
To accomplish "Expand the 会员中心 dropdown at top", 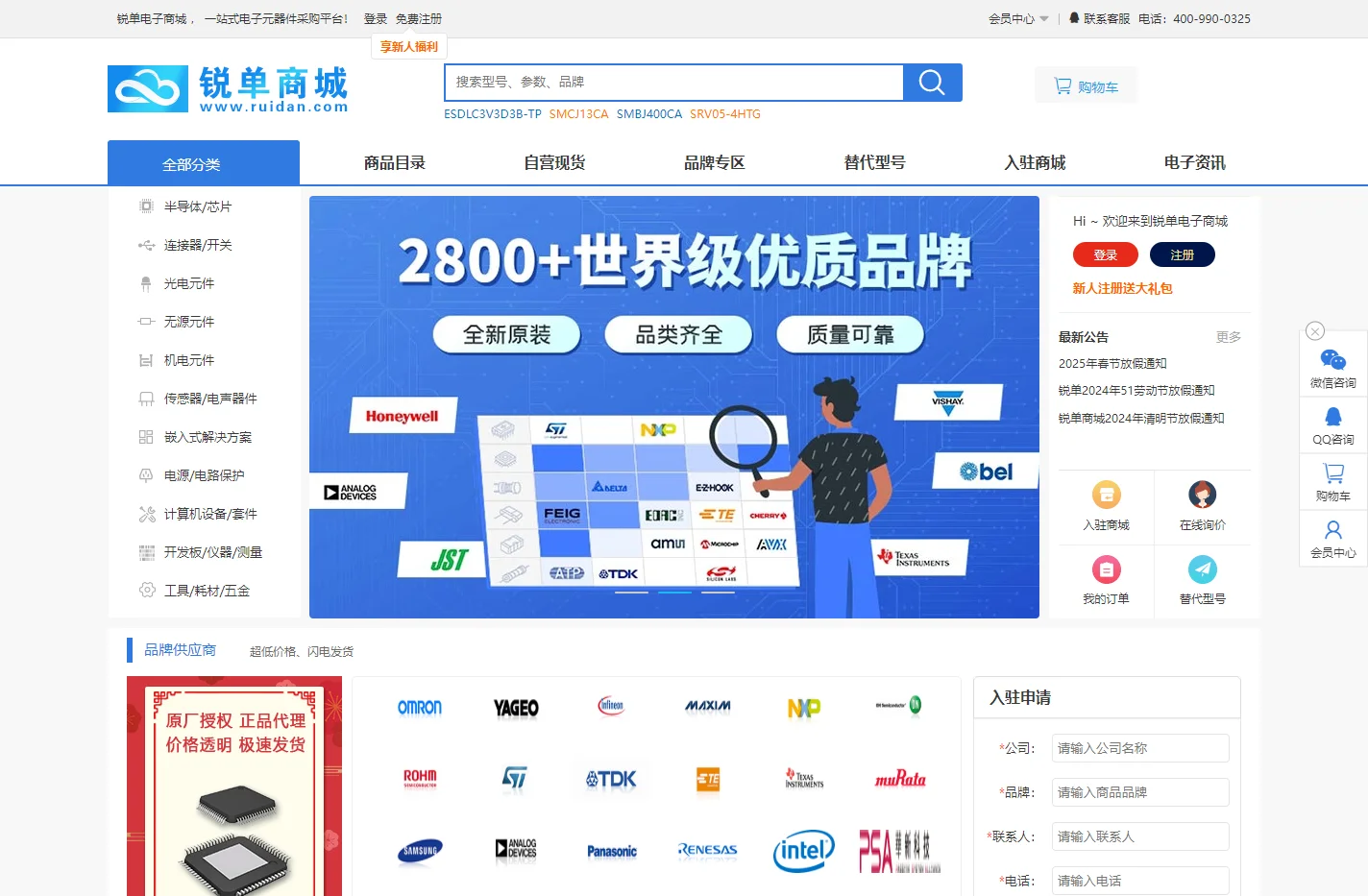I will click(x=1018, y=18).
